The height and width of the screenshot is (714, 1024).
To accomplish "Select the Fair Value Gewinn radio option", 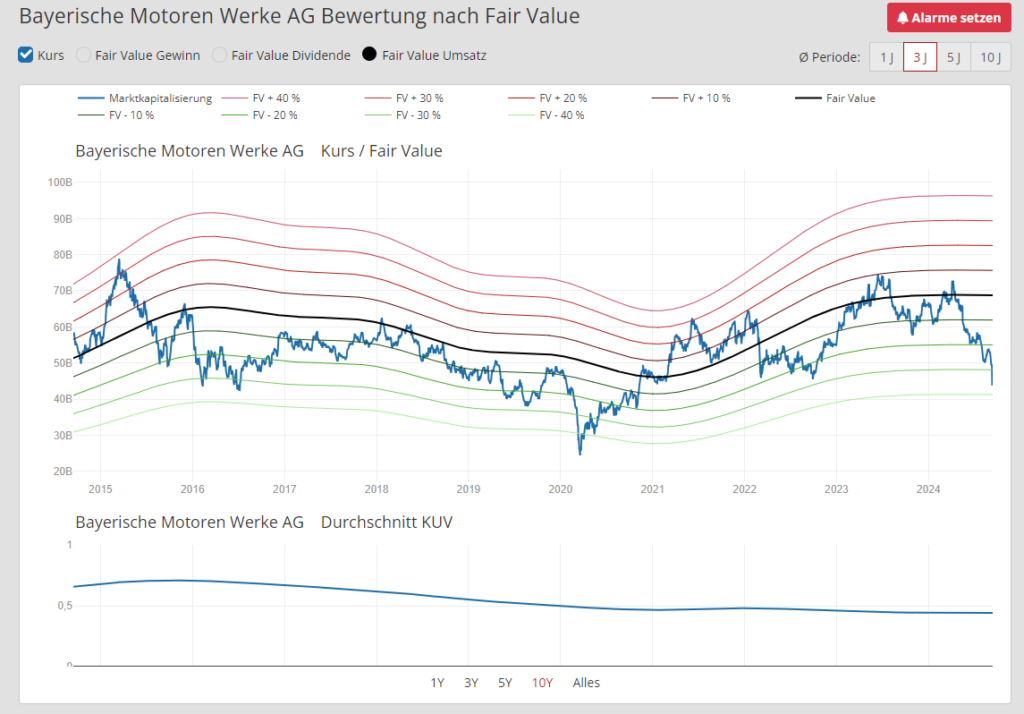I will (84, 55).
